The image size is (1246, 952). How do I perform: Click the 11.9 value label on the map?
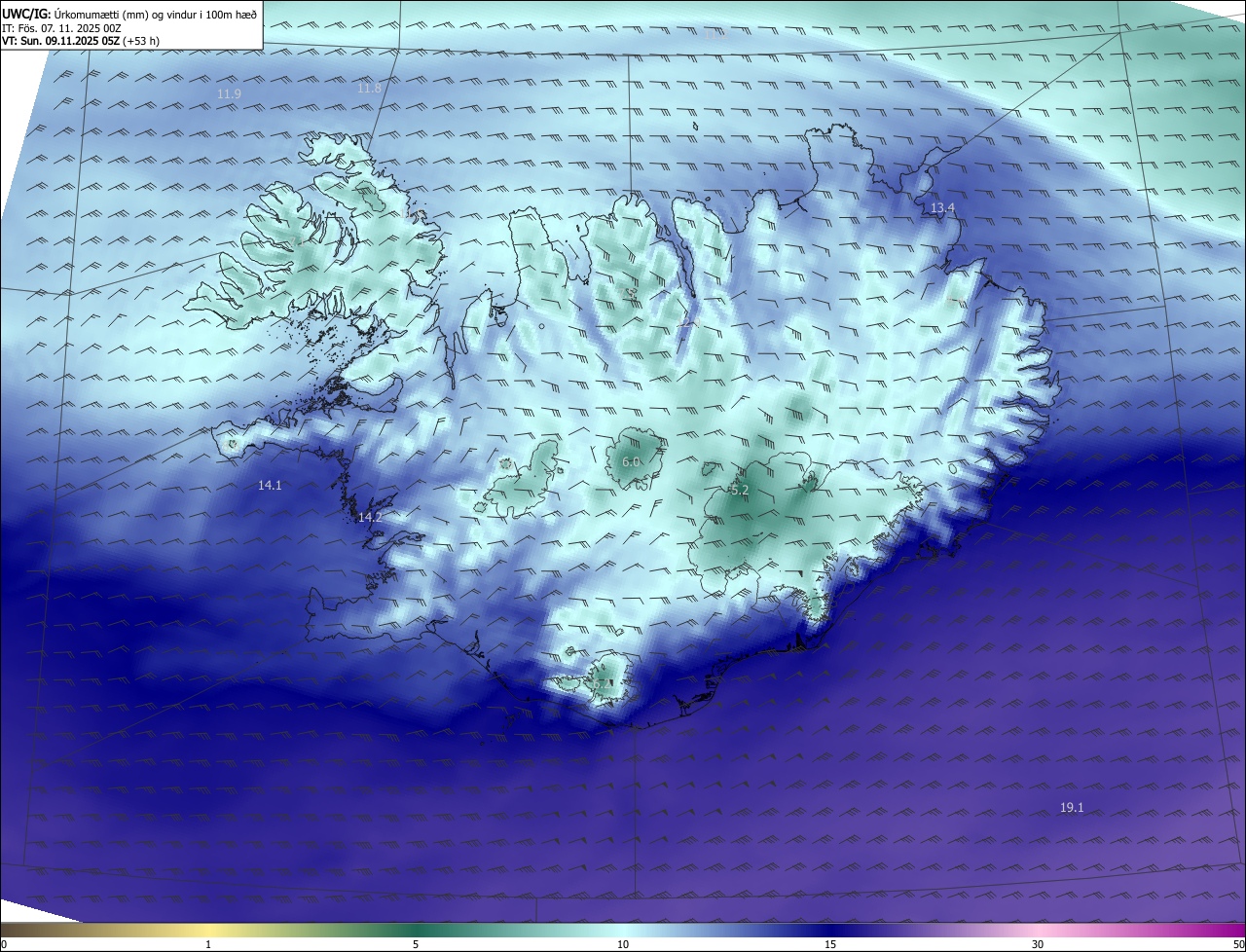click(229, 94)
